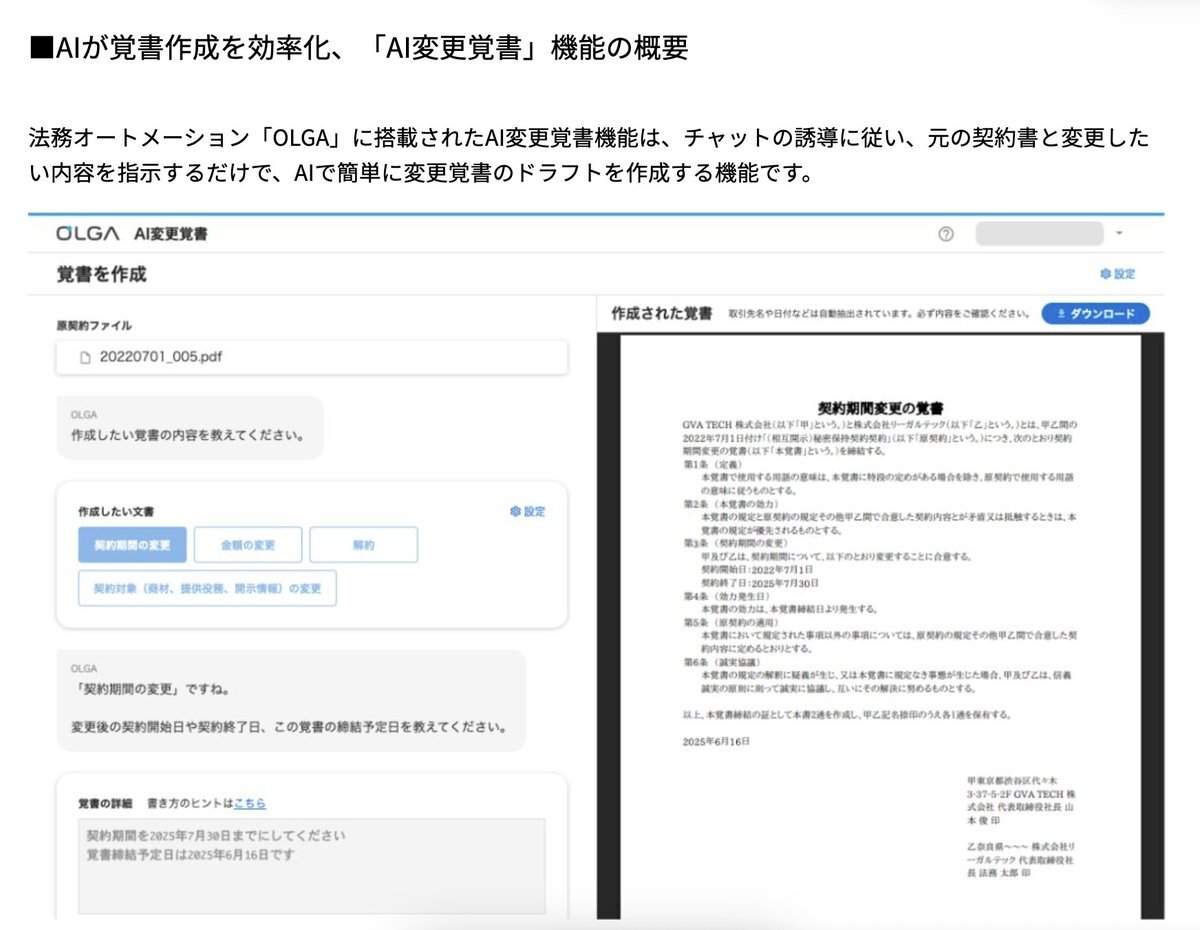Screen dimensions: 1200x930
Task: Click 契約終了日:2025年7月30日 line in document
Action: [760, 582]
